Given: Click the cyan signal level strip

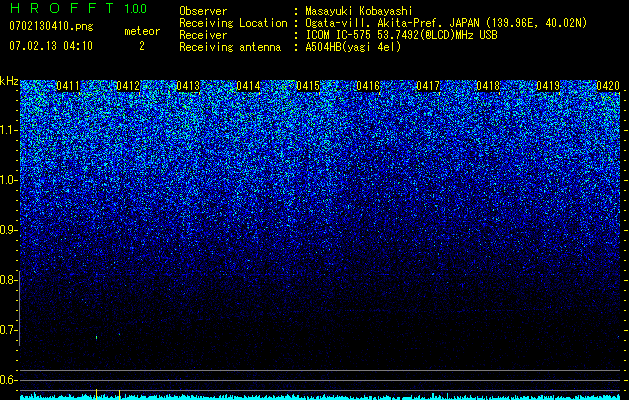Looking at the screenshot, I should 320,397.
